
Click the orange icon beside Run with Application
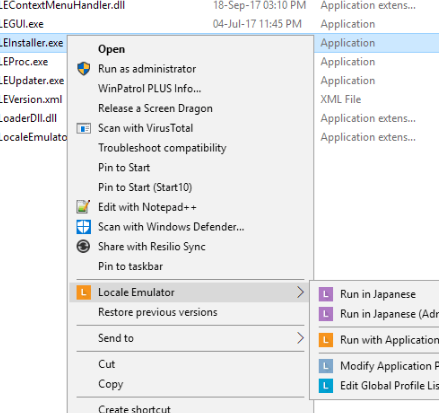326,340
